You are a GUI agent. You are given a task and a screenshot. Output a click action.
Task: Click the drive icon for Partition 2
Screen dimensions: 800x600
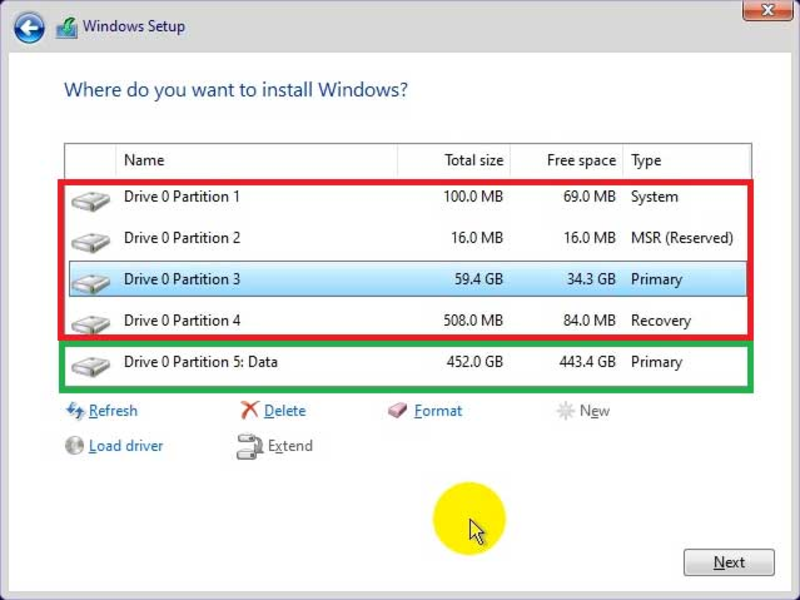(90, 241)
